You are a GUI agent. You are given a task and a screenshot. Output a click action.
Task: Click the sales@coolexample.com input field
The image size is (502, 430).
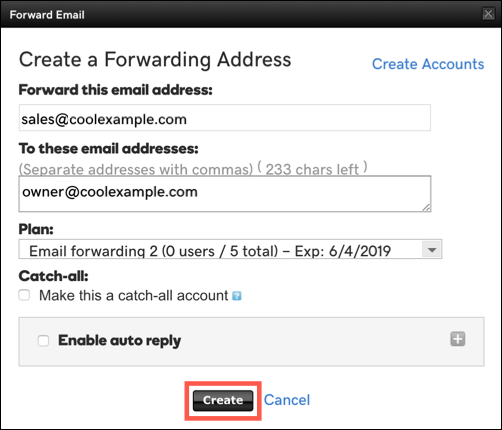pos(225,118)
